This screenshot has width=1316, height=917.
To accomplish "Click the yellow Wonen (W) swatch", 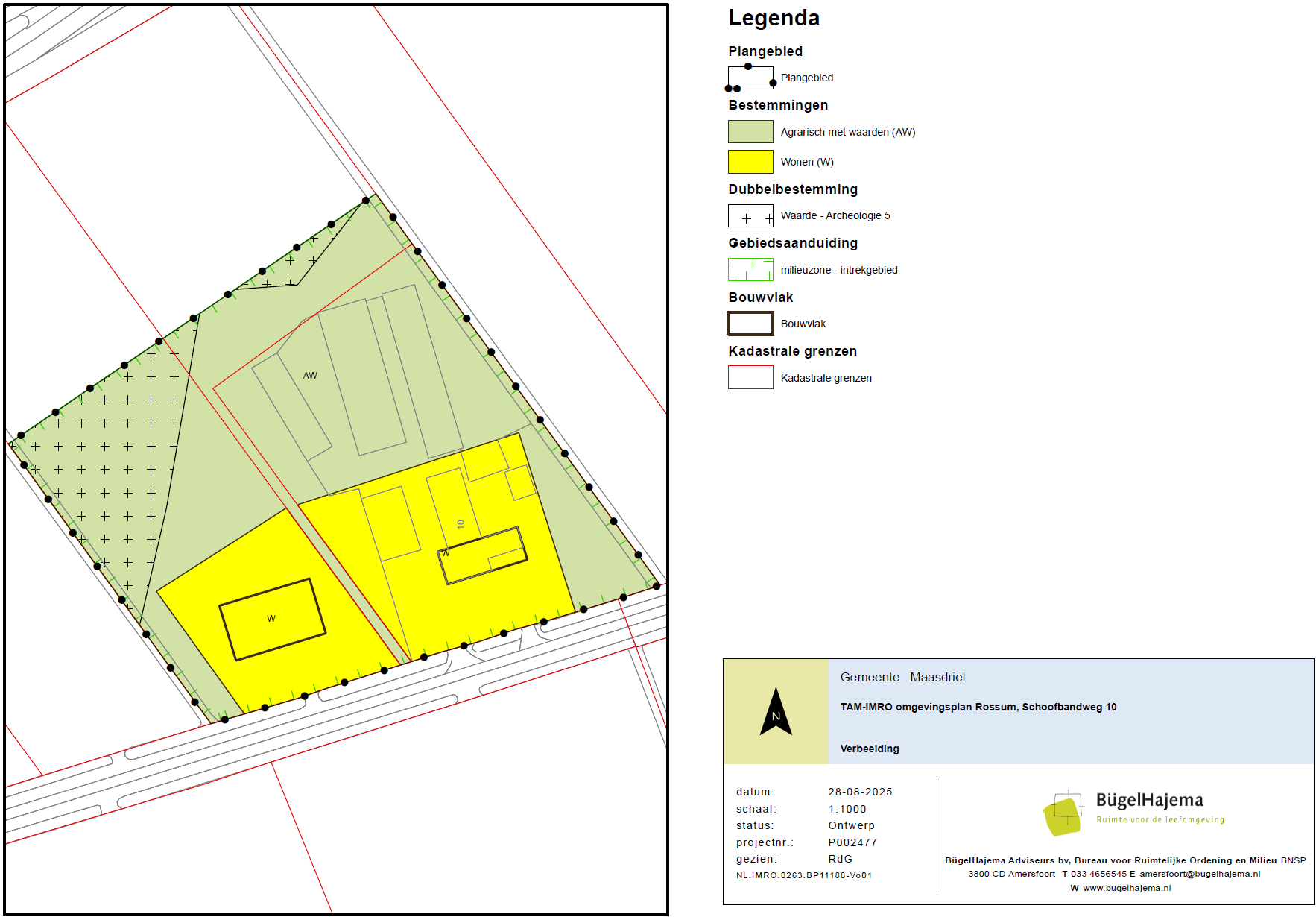I will coord(750,162).
